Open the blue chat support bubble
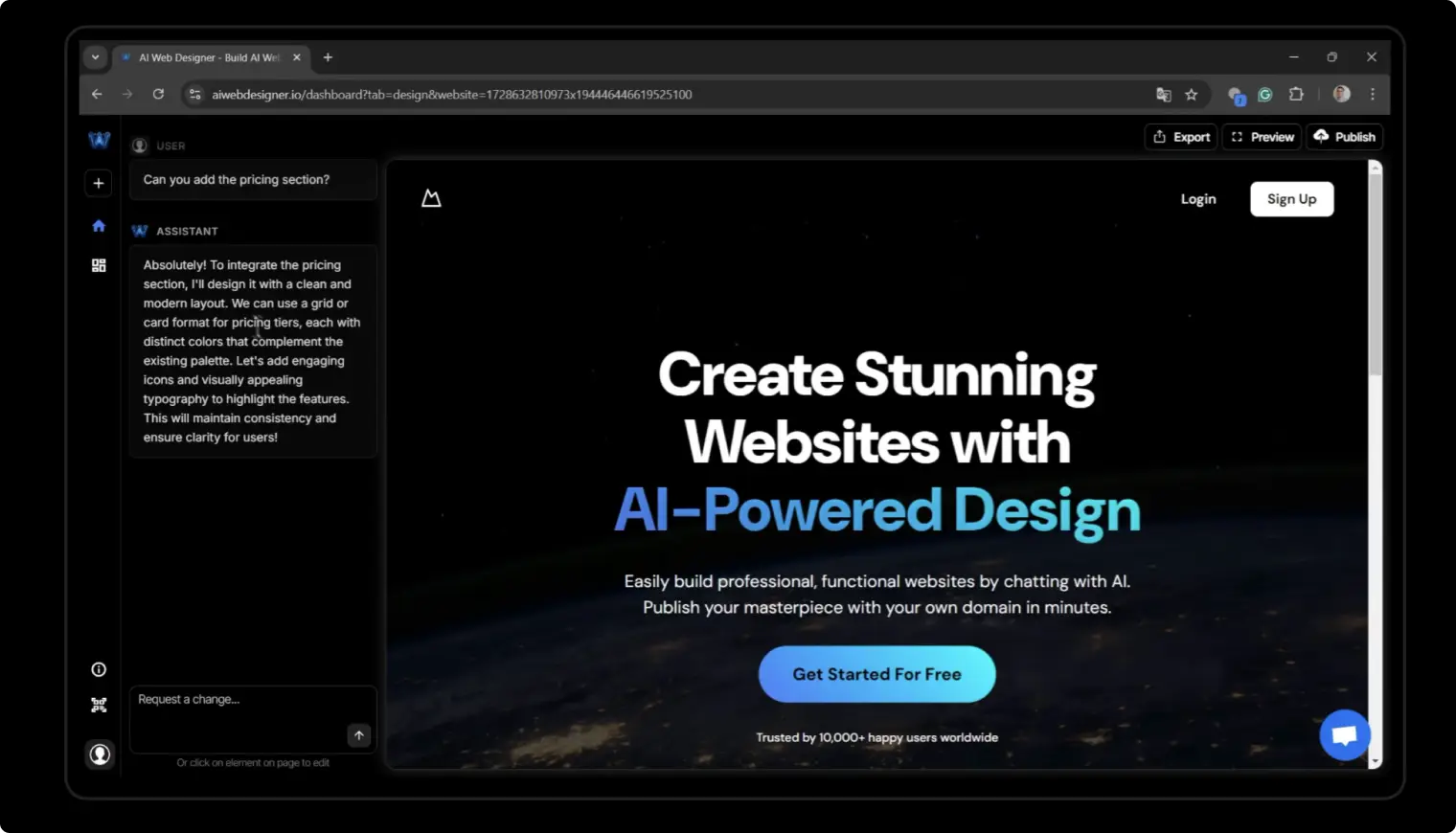Screen dimensions: 1456x833 [1344, 734]
